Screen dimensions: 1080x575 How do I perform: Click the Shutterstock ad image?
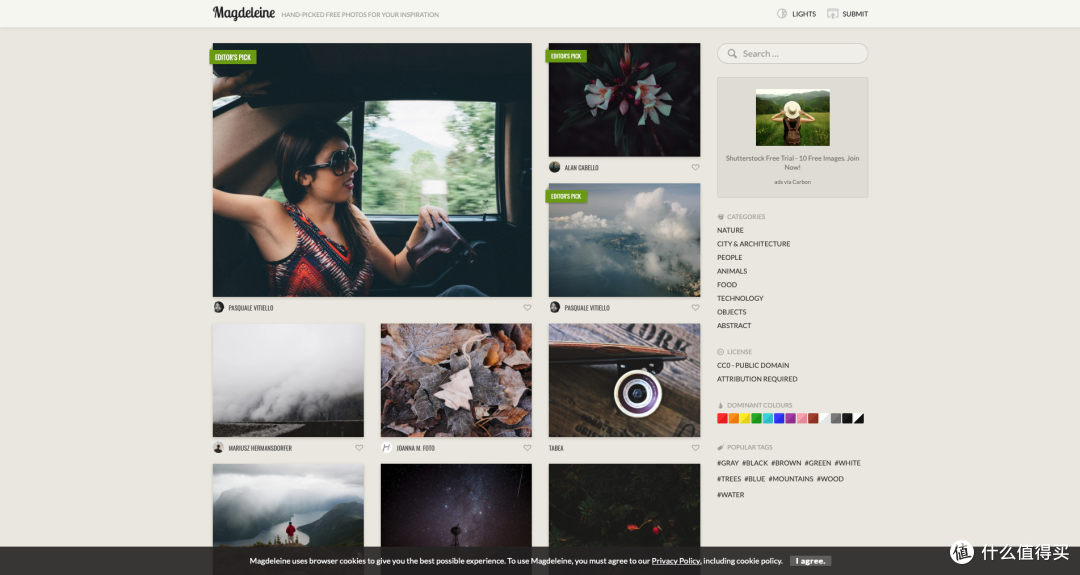tap(792, 118)
